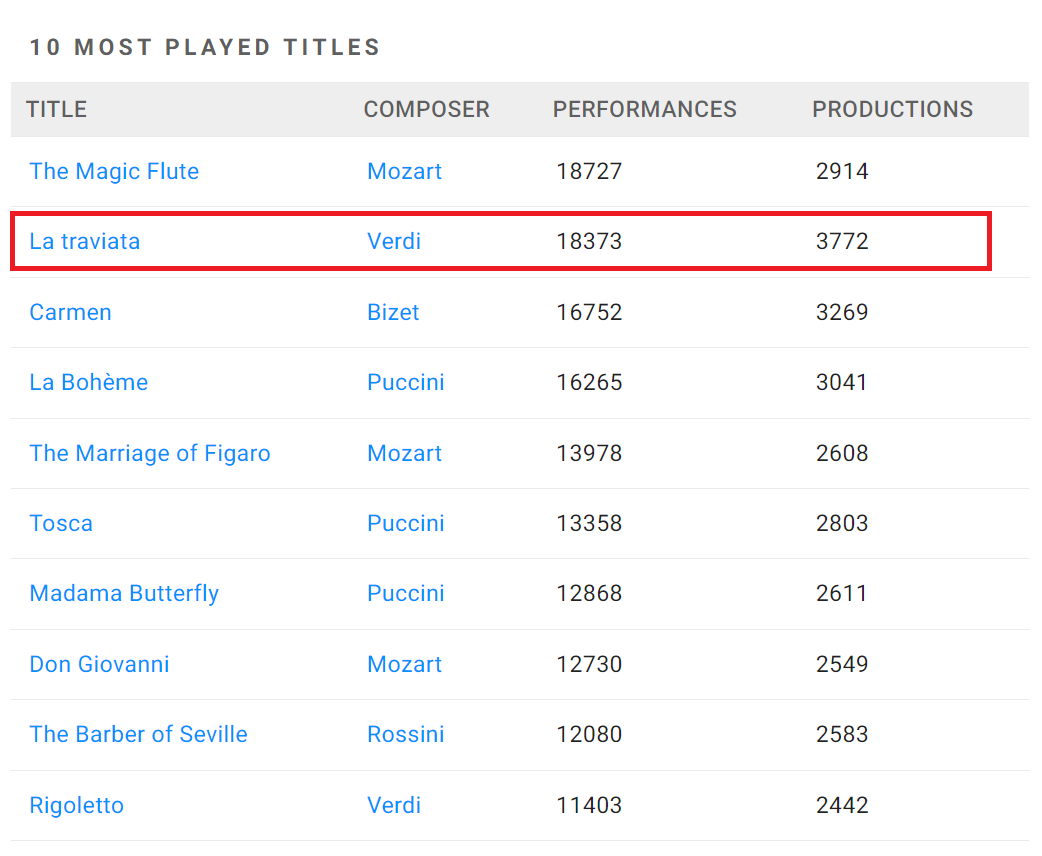The width and height of the screenshot is (1042, 856).
Task: Open the Don Giovanni link
Action: 100,664
